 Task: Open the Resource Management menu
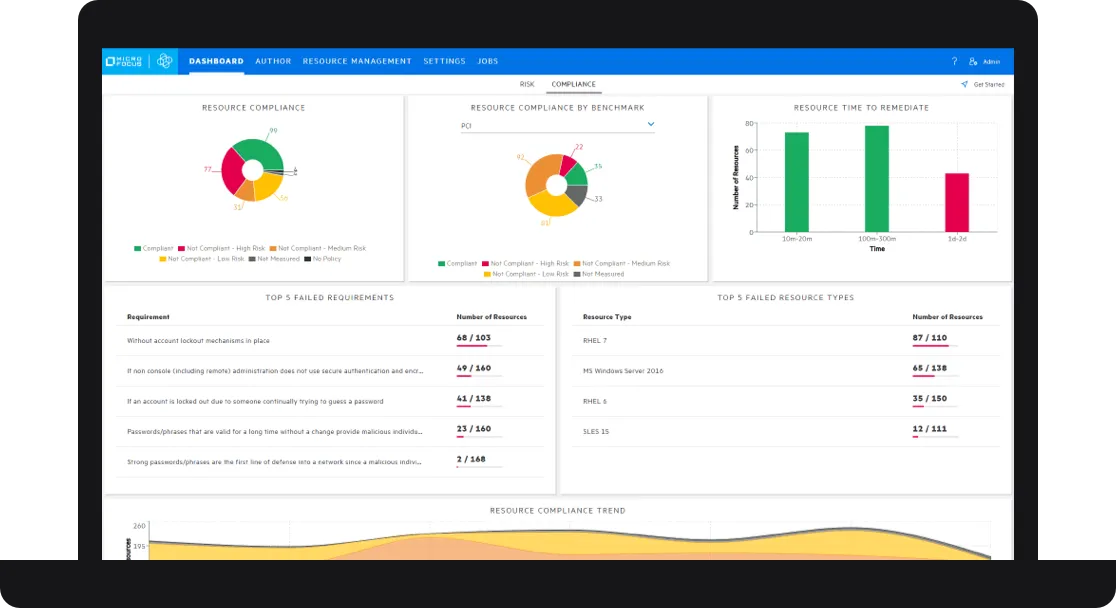pyautogui.click(x=356, y=61)
